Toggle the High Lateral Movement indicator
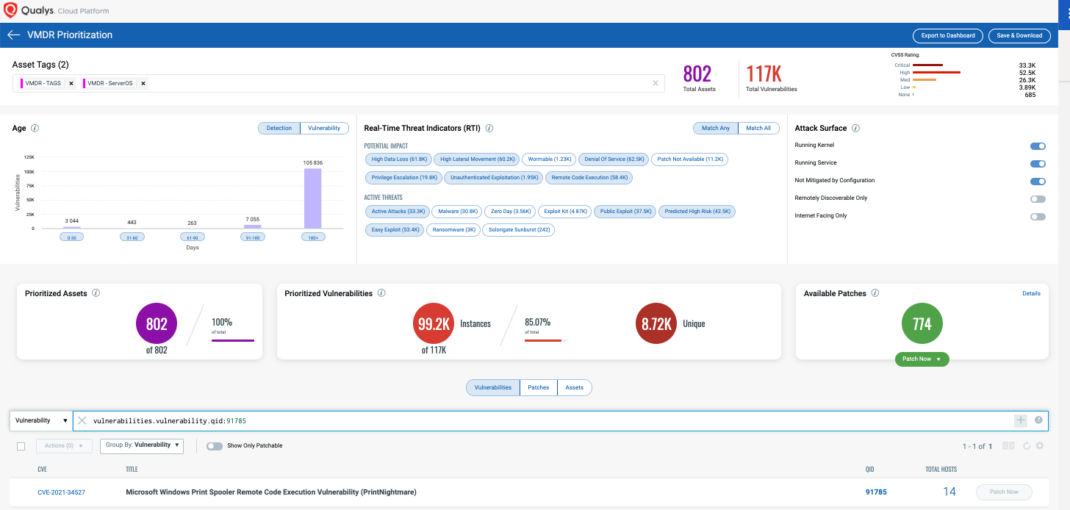This screenshot has width=1070, height=510. tap(477, 159)
